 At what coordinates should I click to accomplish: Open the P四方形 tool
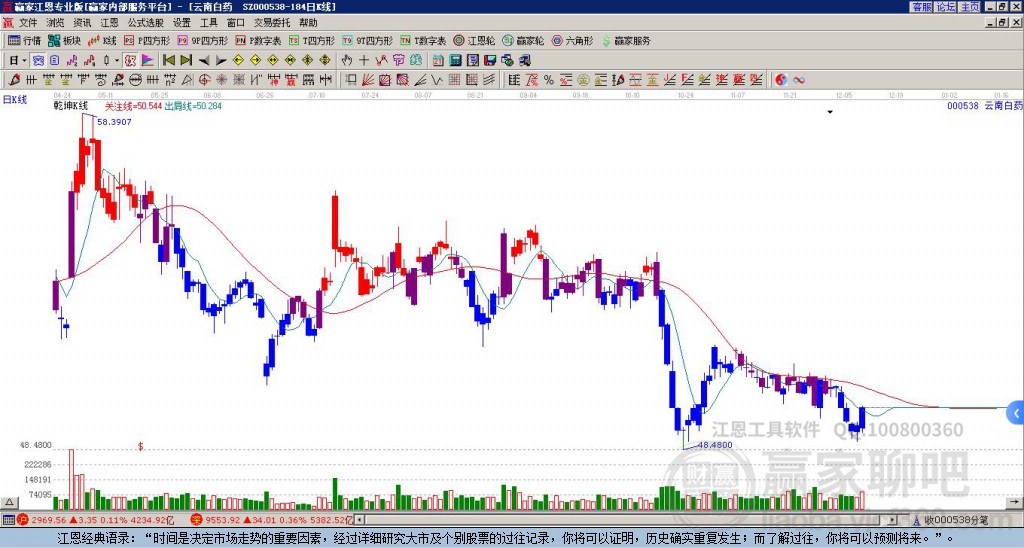coord(147,40)
